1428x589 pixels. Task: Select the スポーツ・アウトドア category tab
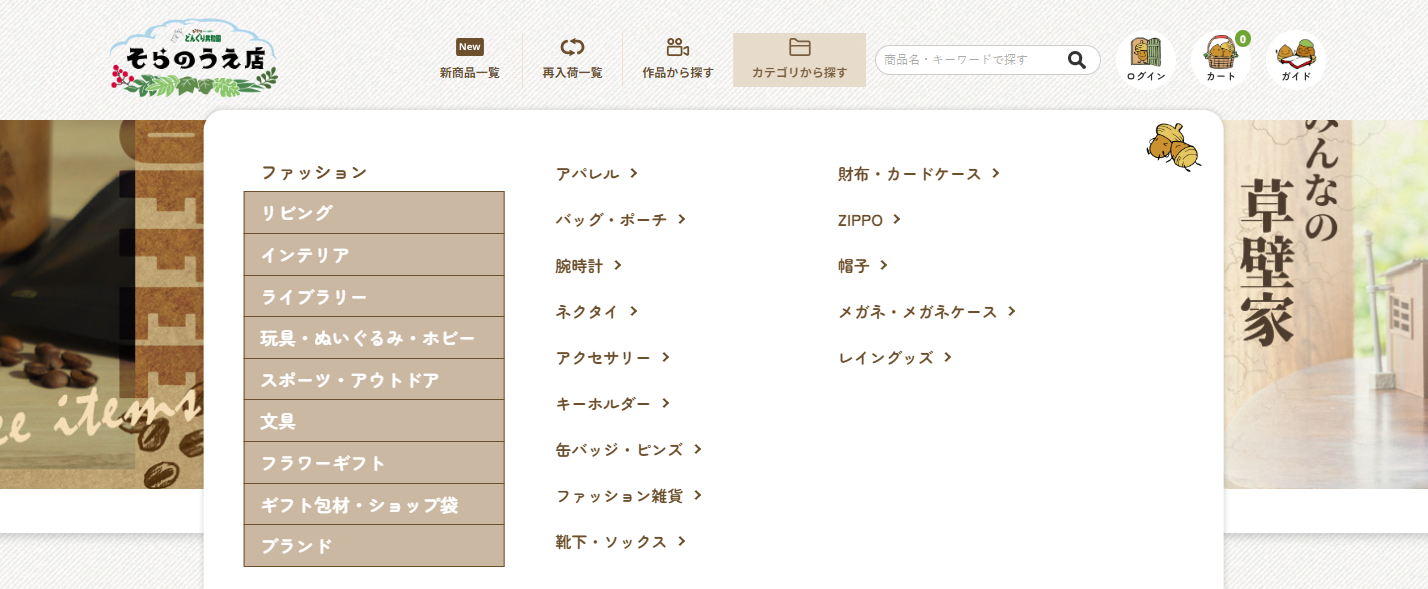click(x=374, y=380)
